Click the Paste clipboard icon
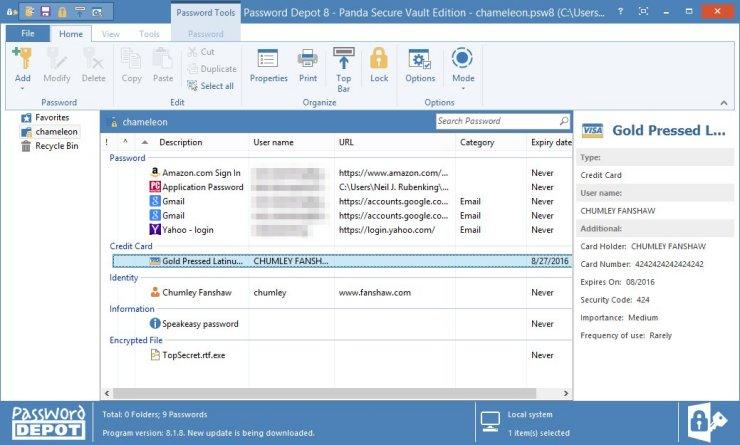 coord(163,59)
